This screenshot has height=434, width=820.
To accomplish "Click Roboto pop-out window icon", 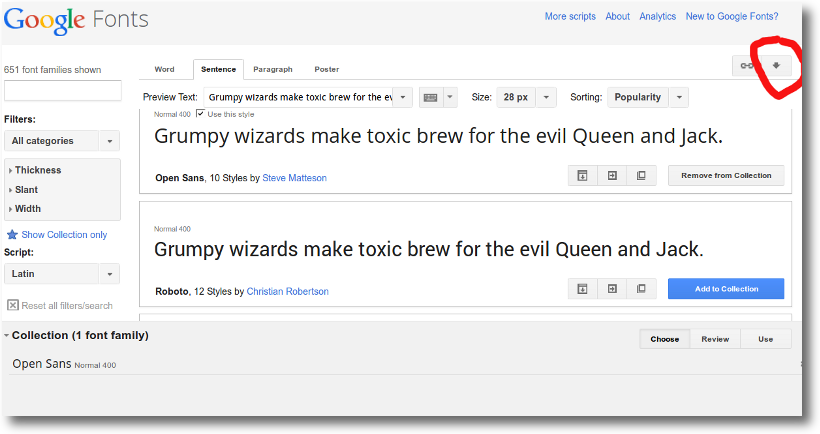I will [x=641, y=289].
